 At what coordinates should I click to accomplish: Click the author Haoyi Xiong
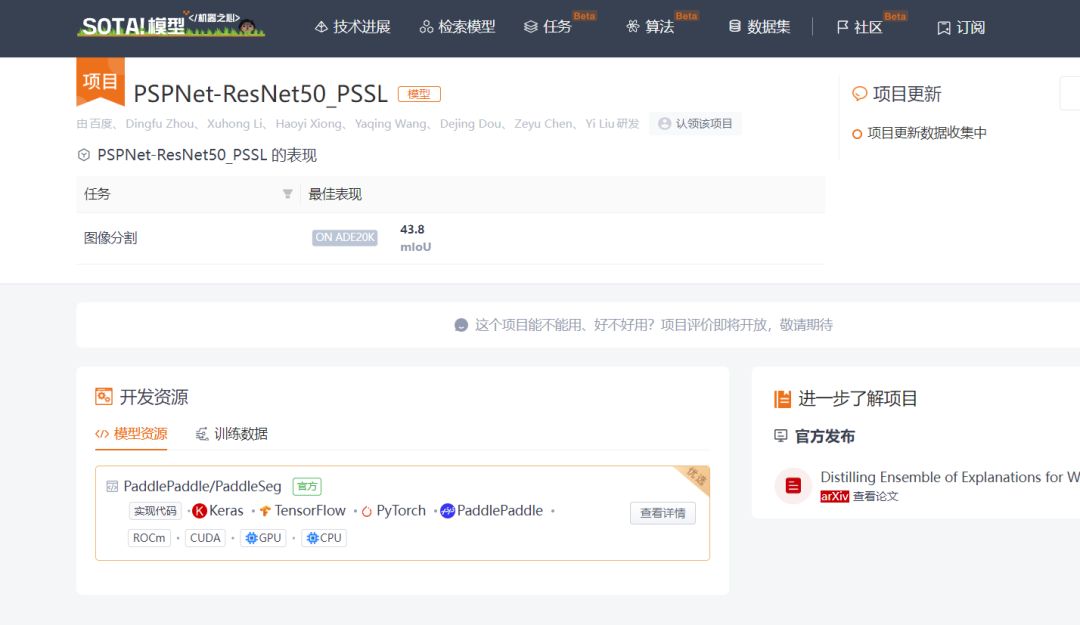309,124
